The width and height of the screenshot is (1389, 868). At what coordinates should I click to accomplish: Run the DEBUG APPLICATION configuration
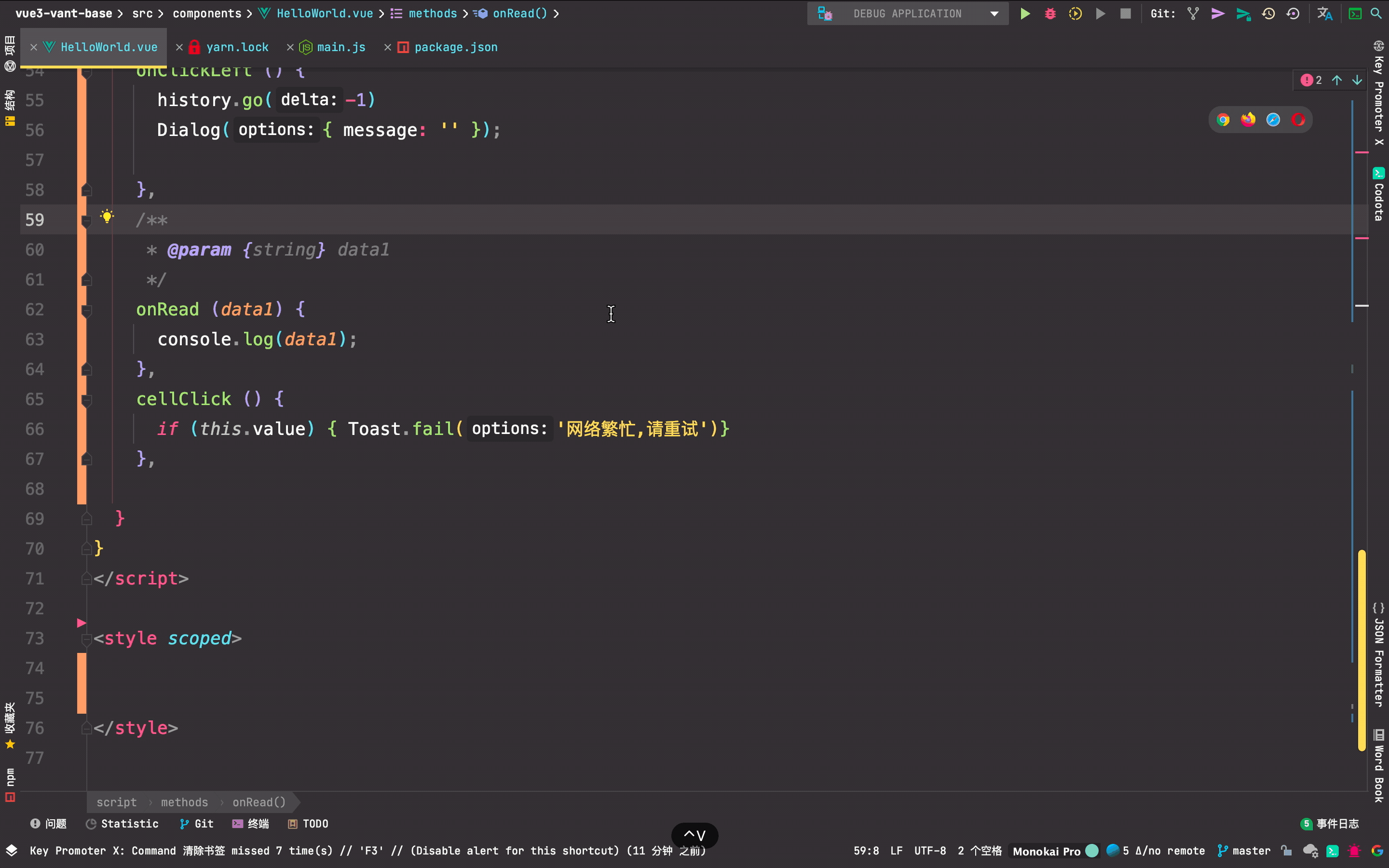(1025, 13)
